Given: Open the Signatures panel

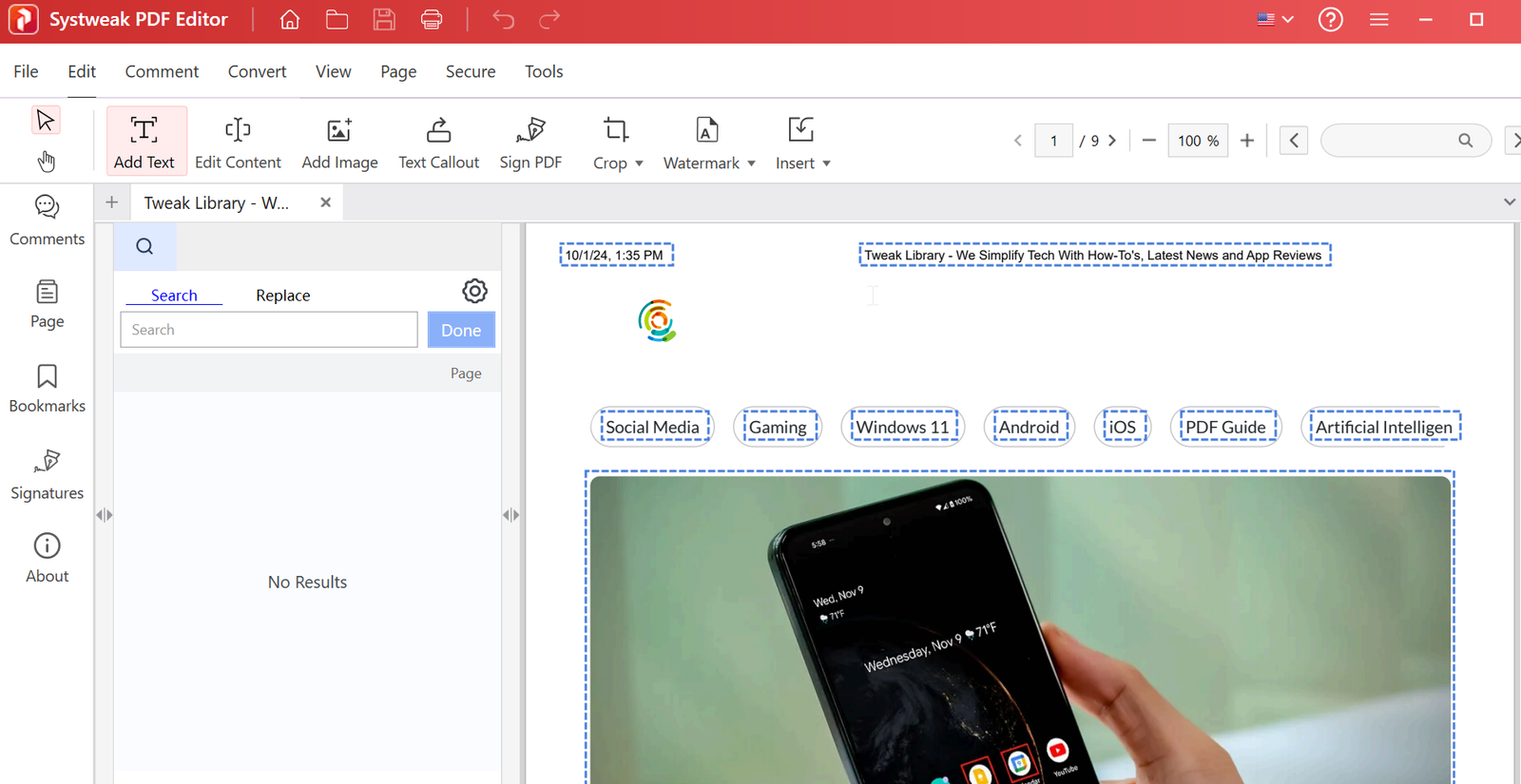Looking at the screenshot, I should pyautogui.click(x=47, y=473).
